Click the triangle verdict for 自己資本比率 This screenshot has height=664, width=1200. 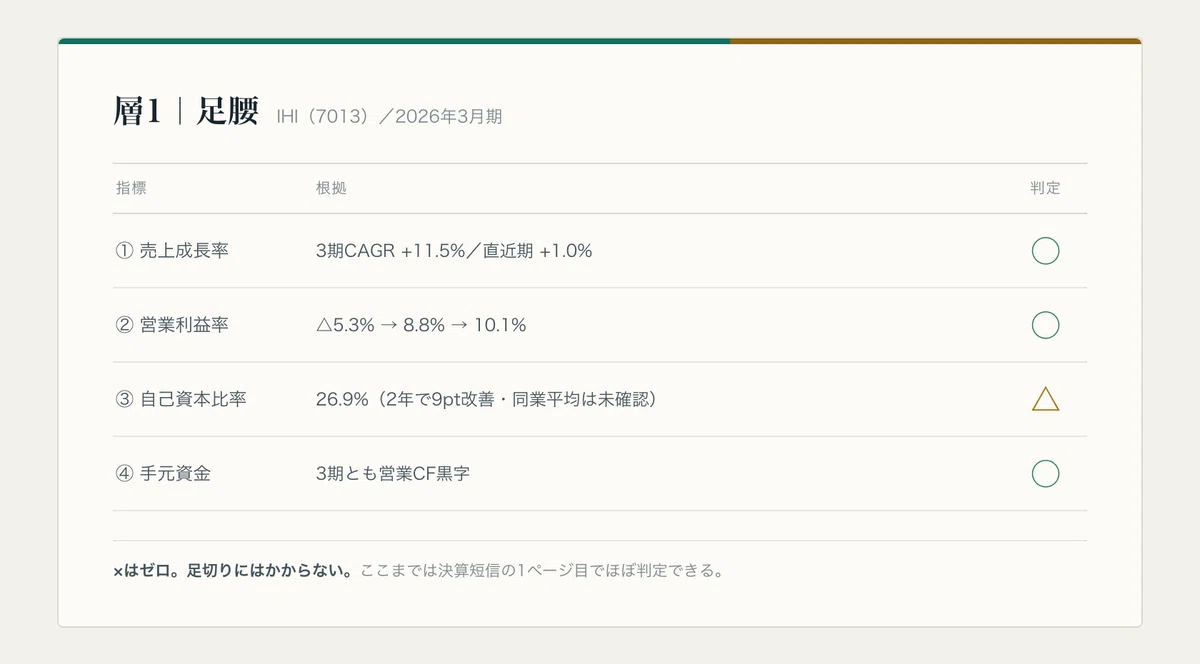tap(1045, 399)
